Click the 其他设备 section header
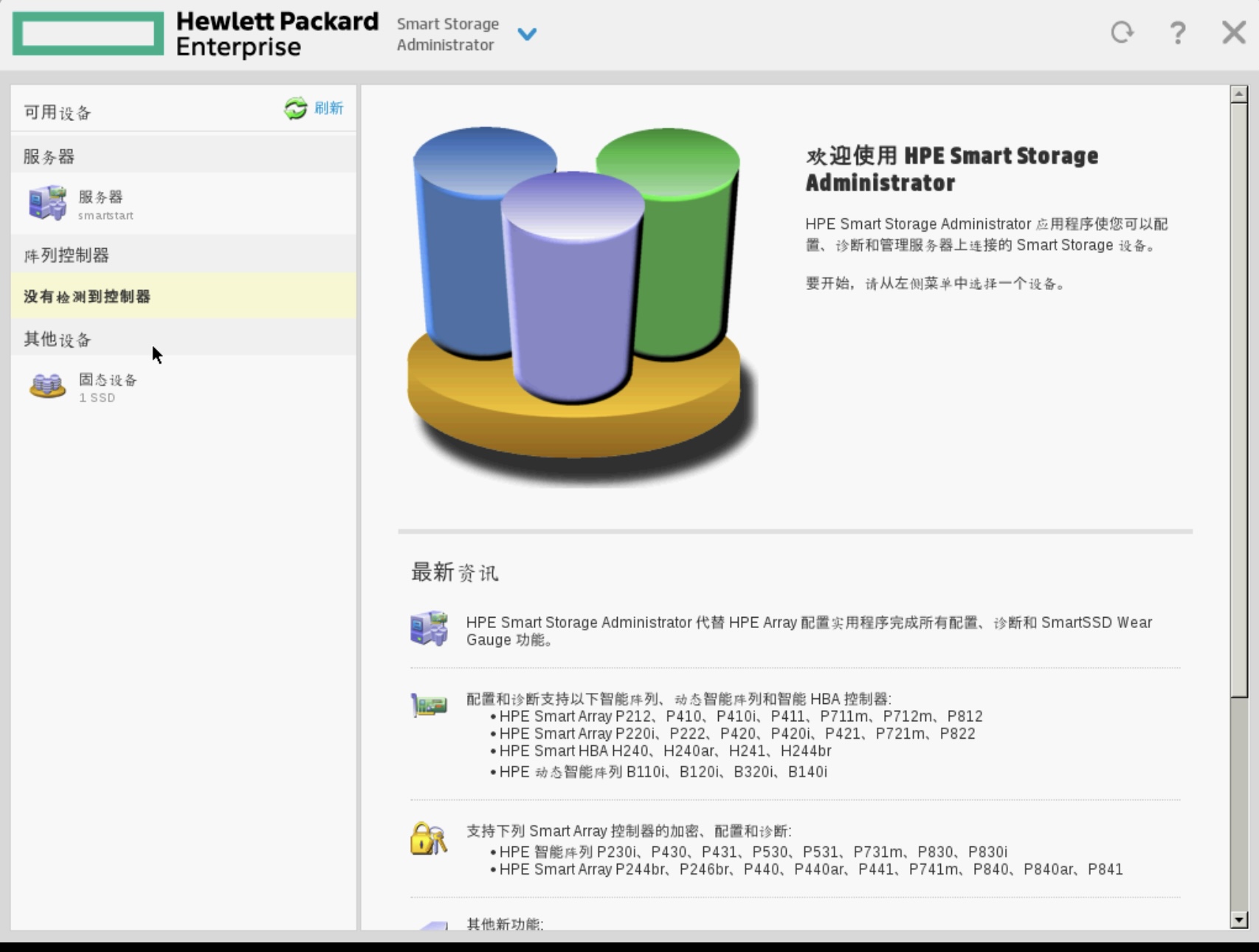 click(183, 339)
